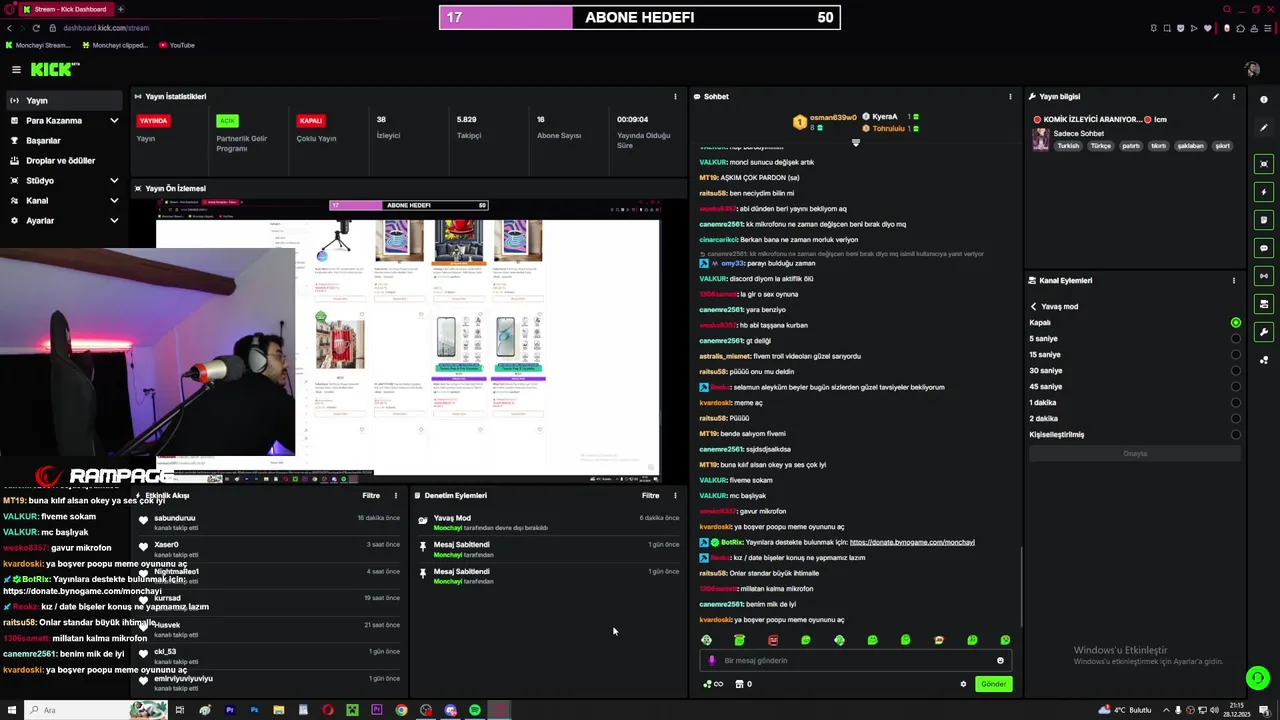Open the hamburger menu next to Kick logo

(16, 69)
